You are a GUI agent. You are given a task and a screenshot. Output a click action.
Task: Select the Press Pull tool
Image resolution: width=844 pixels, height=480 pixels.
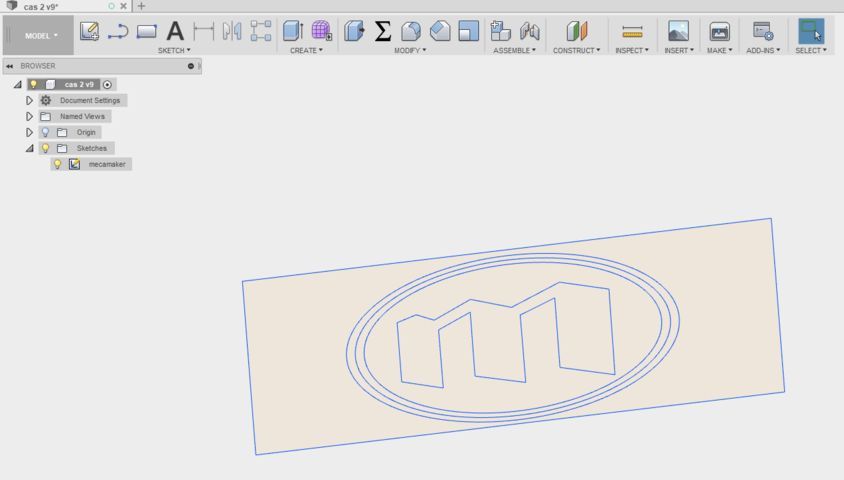pyautogui.click(x=354, y=31)
